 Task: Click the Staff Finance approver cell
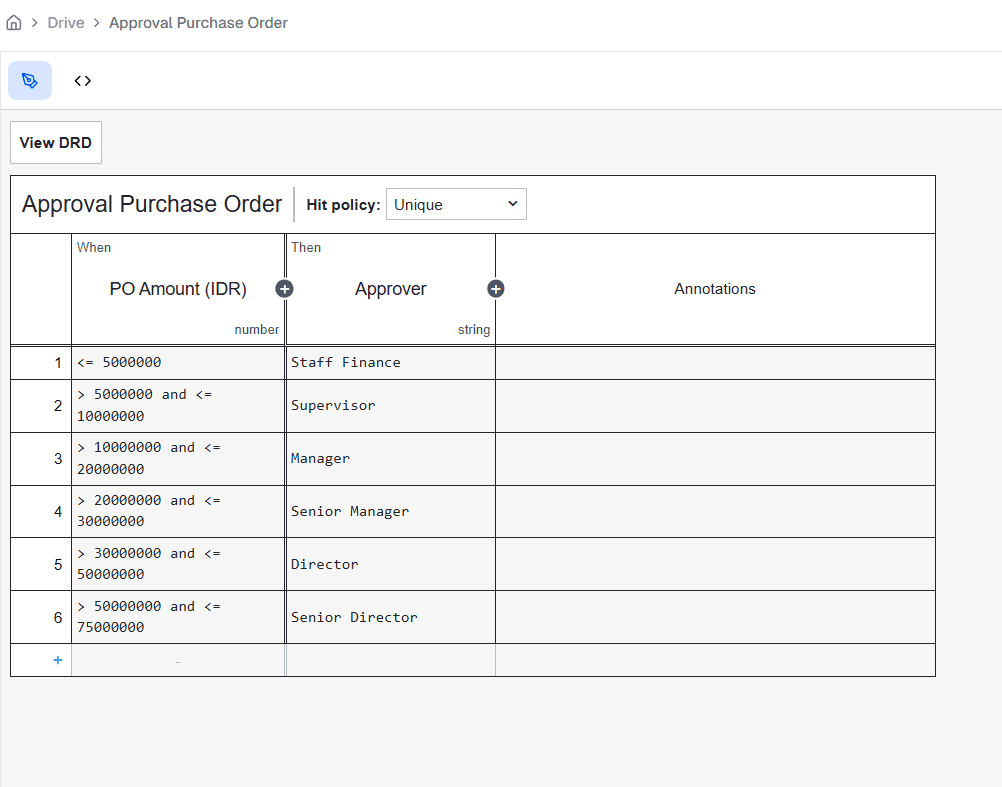click(390, 362)
